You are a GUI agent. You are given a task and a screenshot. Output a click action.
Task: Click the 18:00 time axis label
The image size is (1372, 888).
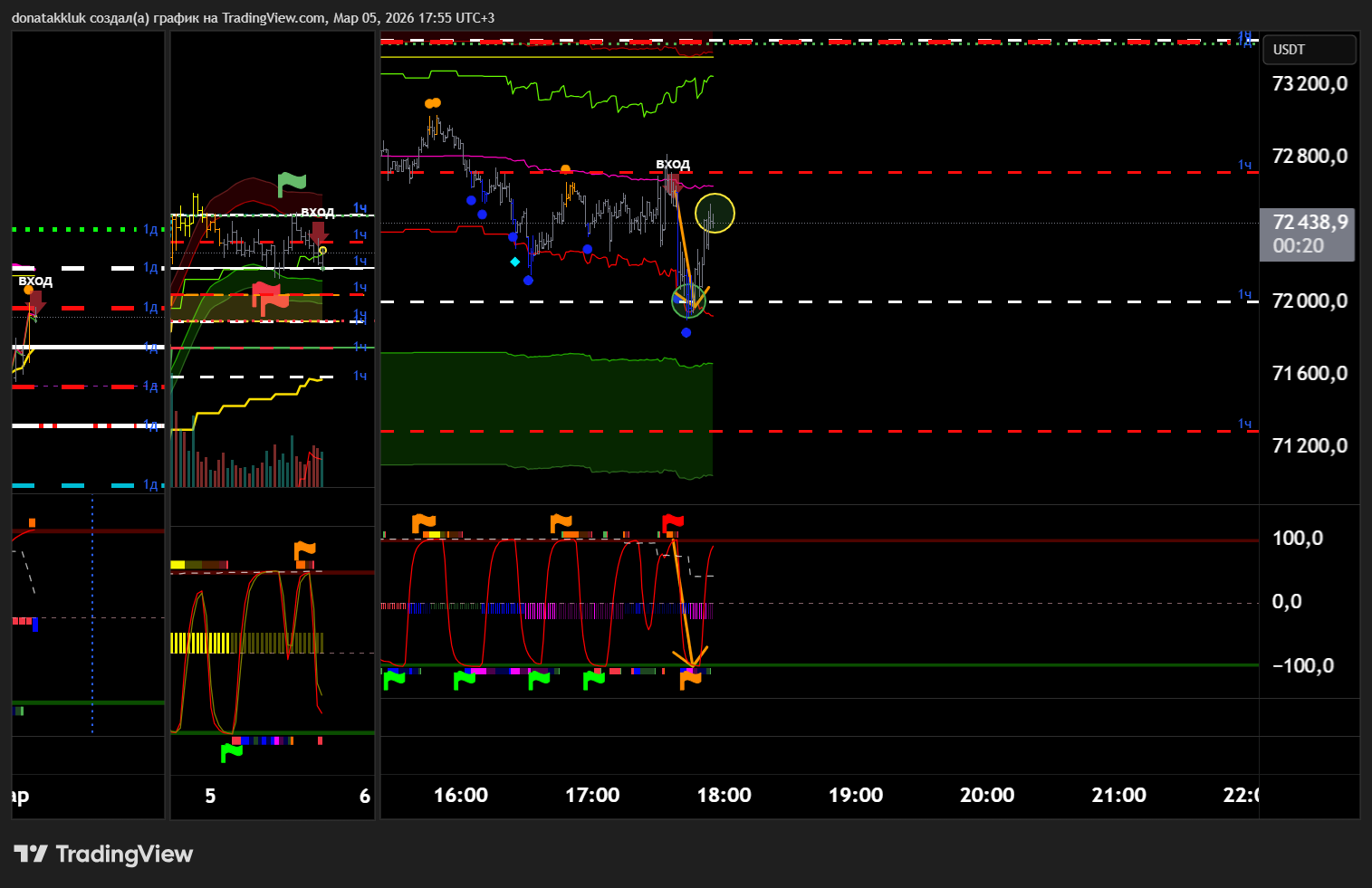[724, 796]
